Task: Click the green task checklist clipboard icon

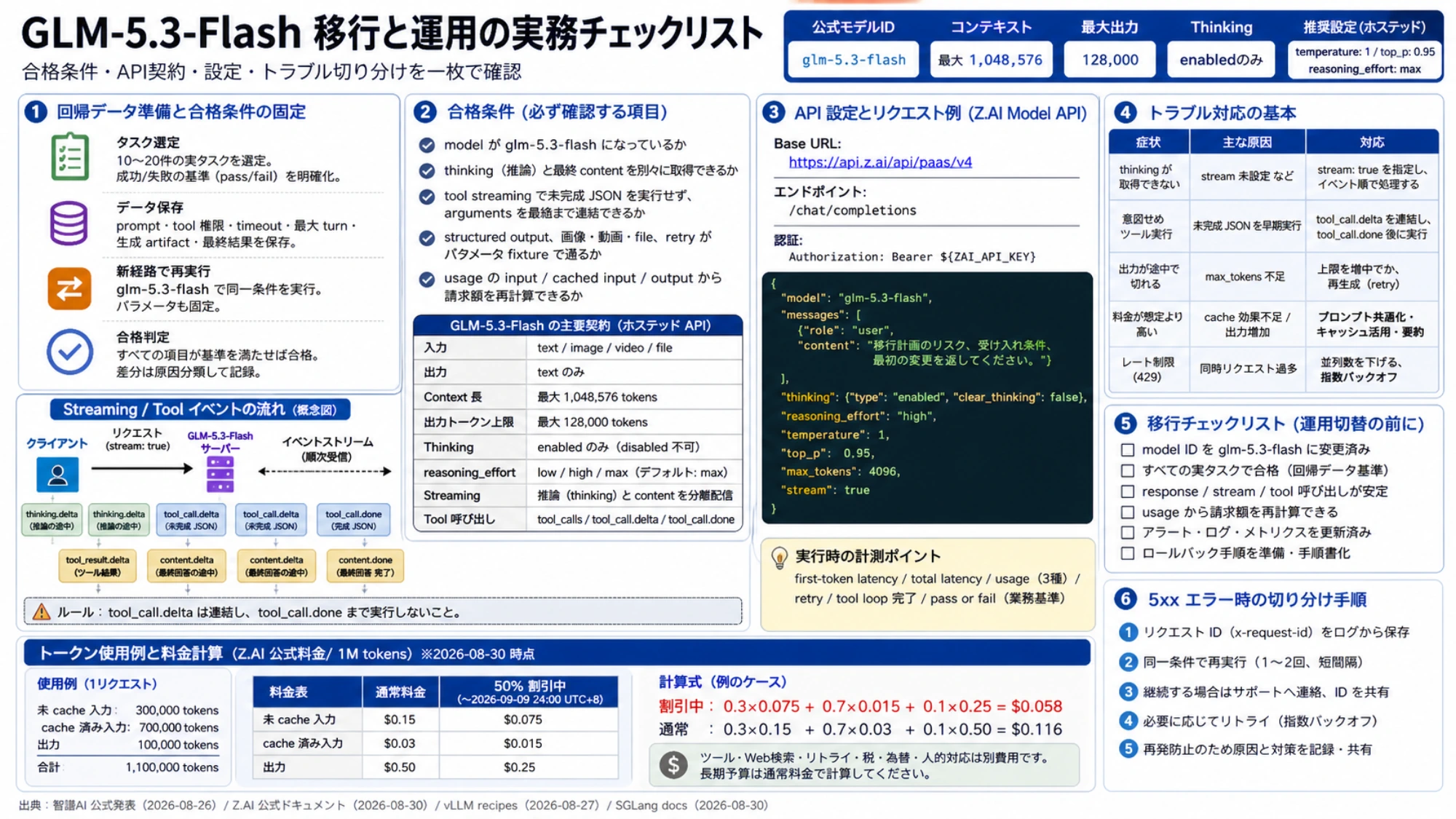Action: (x=70, y=157)
